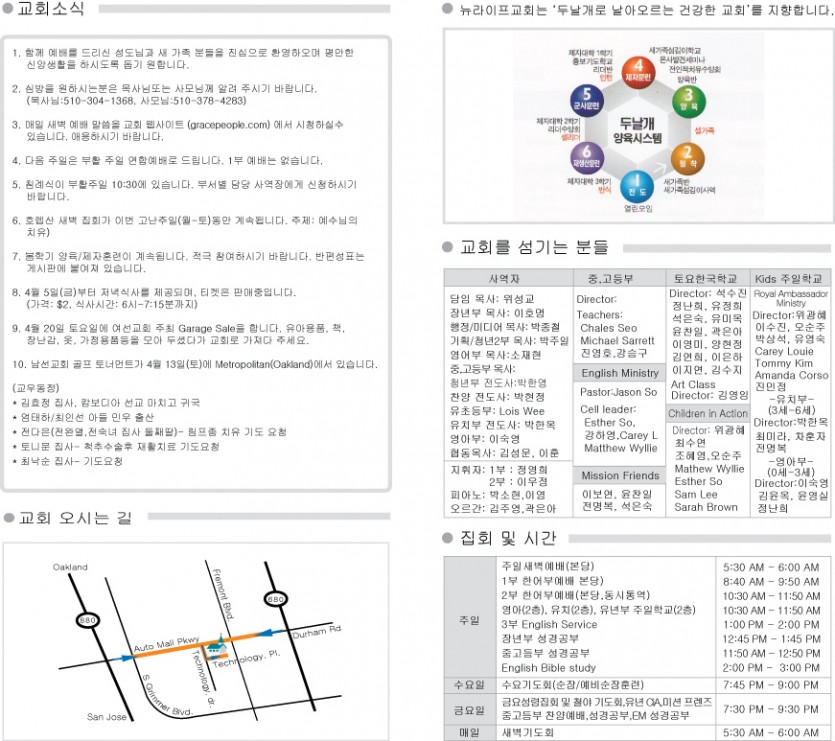Click the Technology. Pl. street label
The height and width of the screenshot is (741, 835).
(x=246, y=659)
